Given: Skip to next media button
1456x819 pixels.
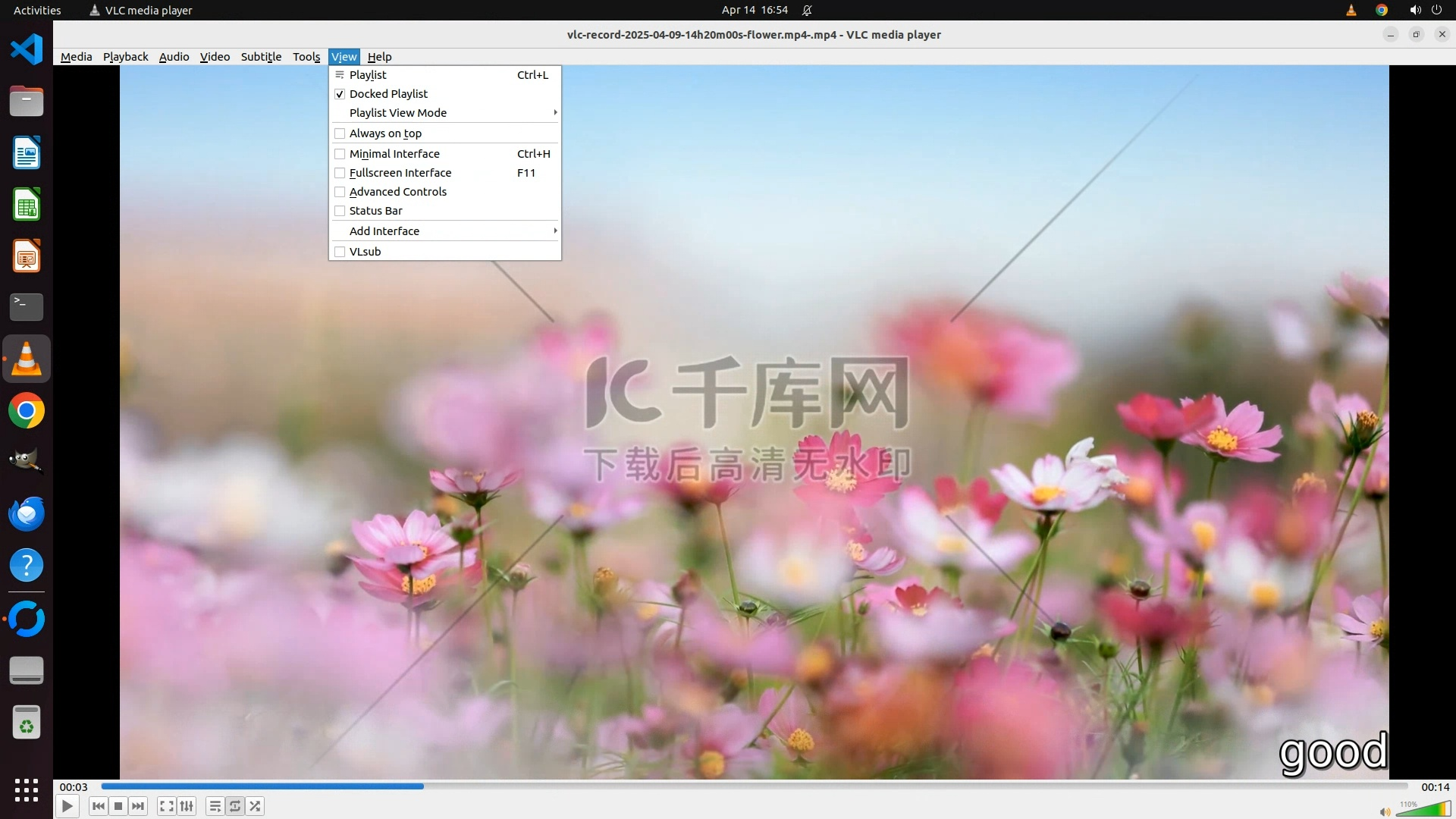Looking at the screenshot, I should (138, 806).
